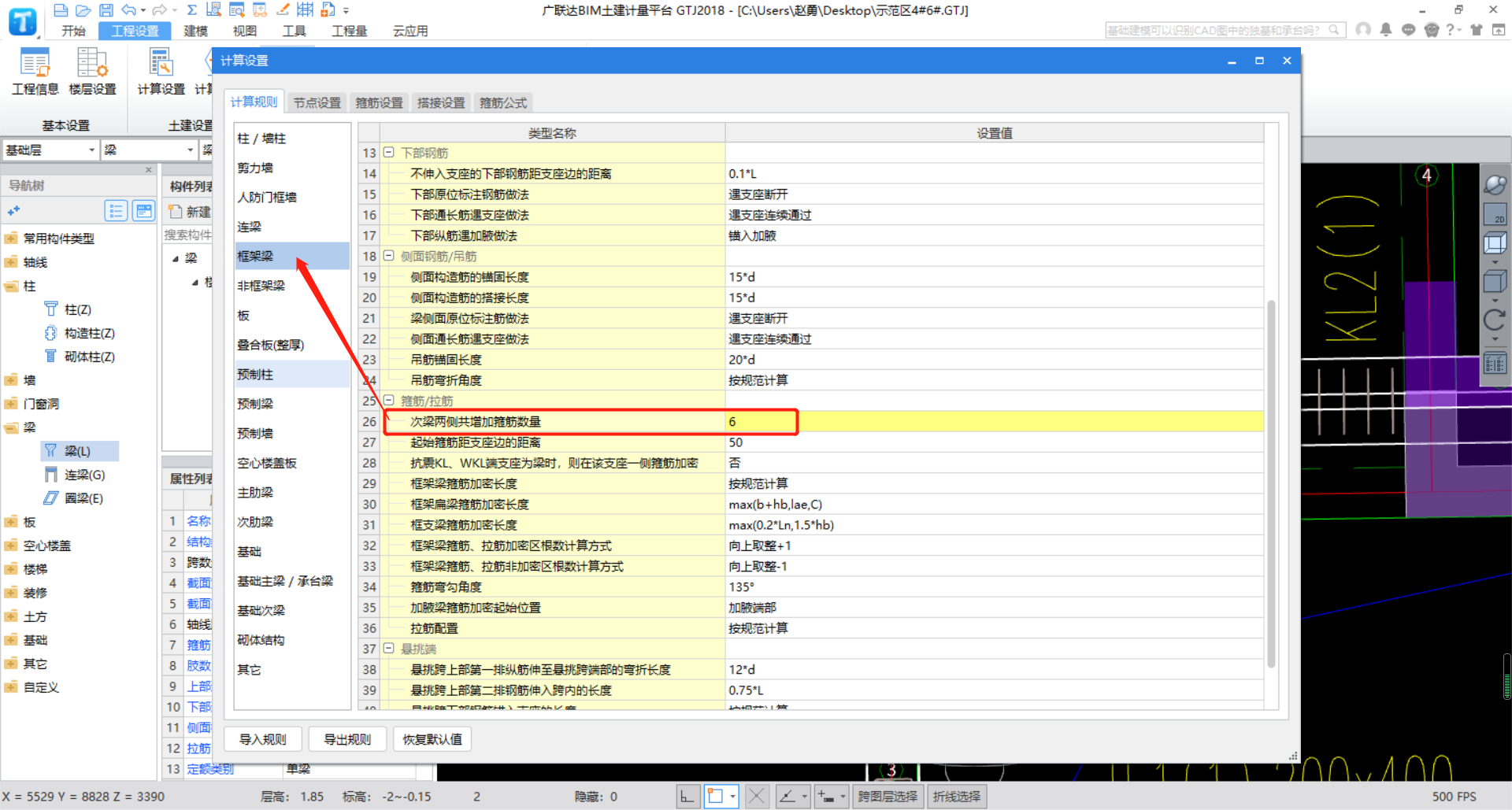Close the 导航树 panel with the x

tap(148, 169)
